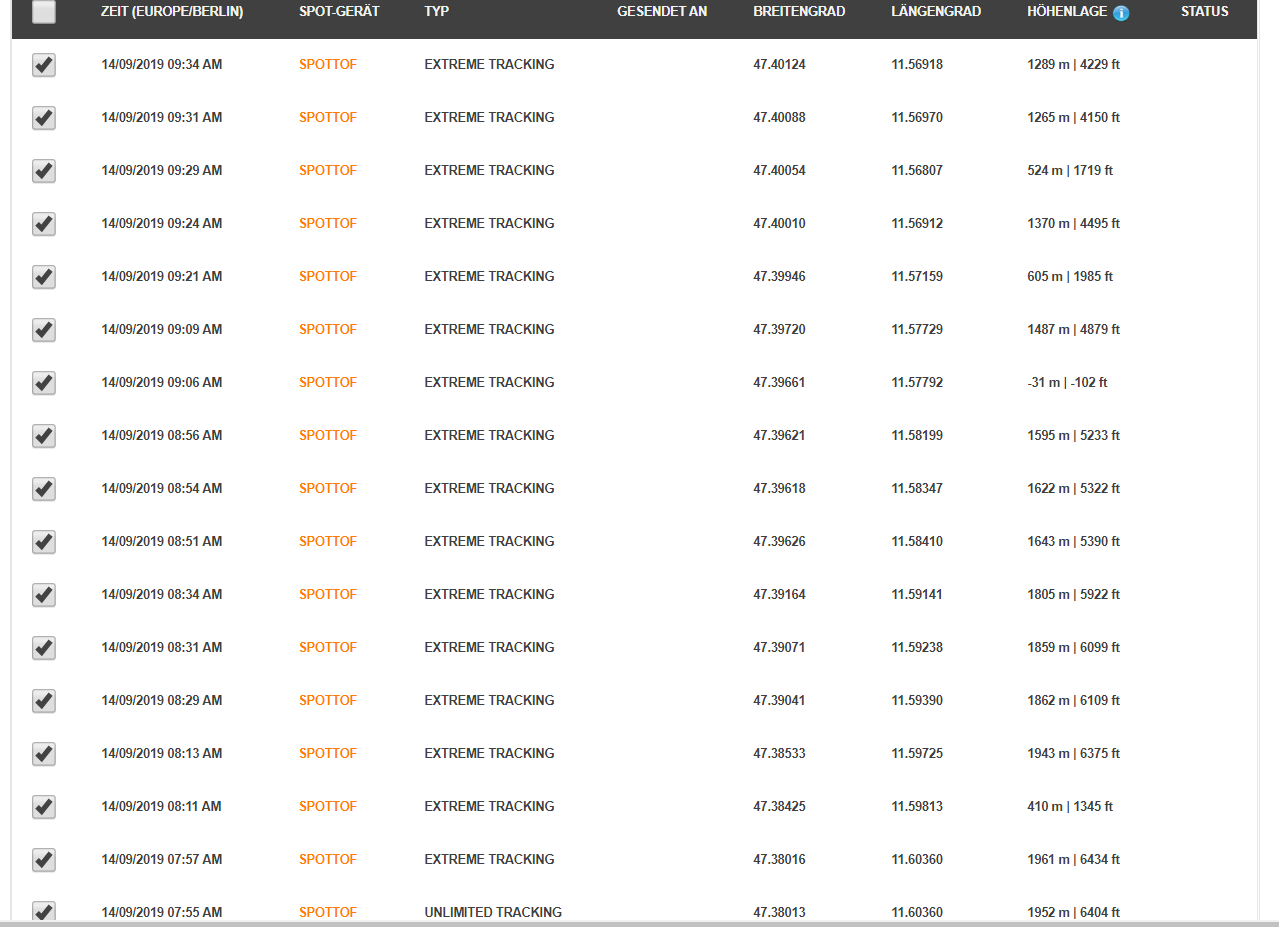Image resolution: width=1279 pixels, height=927 pixels.
Task: Open SPOTTOF link in 08:29 AM row
Action: coord(328,701)
